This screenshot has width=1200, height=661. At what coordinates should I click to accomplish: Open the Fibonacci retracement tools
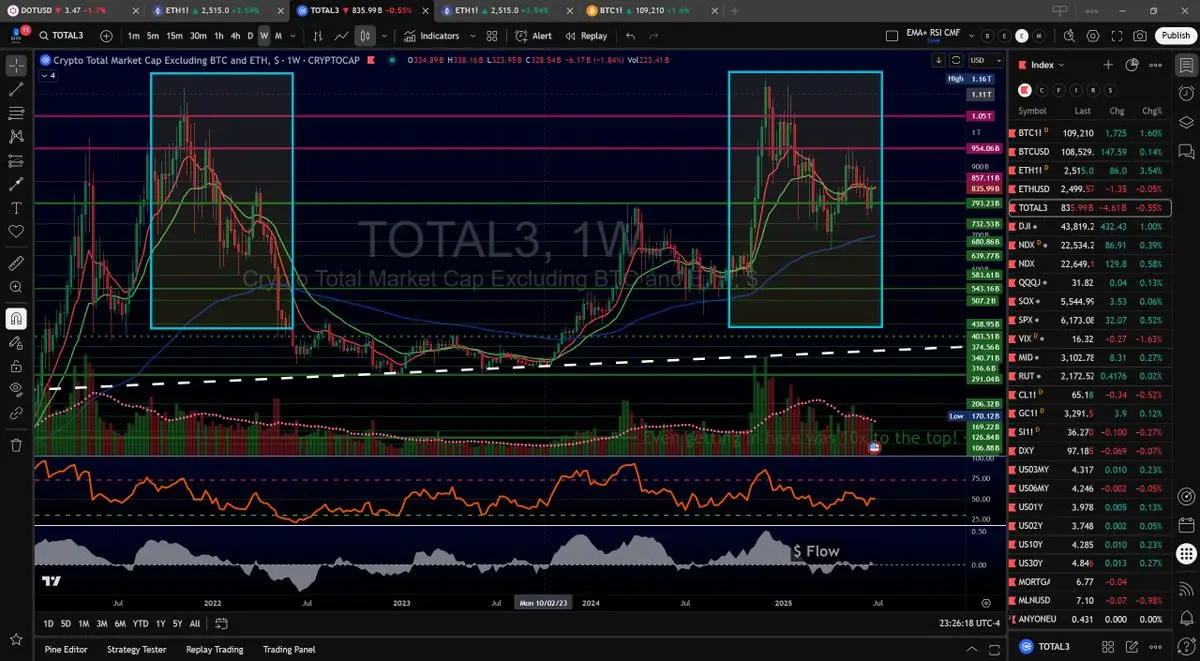[16, 113]
